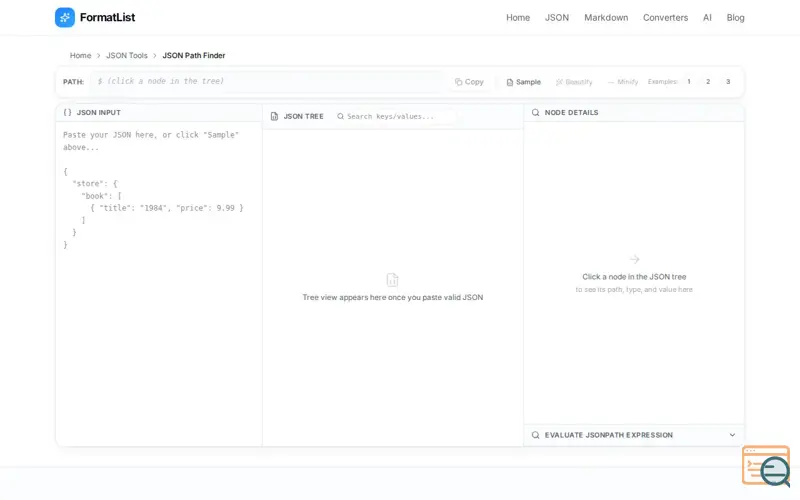
Task: Open the Home navigation menu item
Action: [x=518, y=17]
